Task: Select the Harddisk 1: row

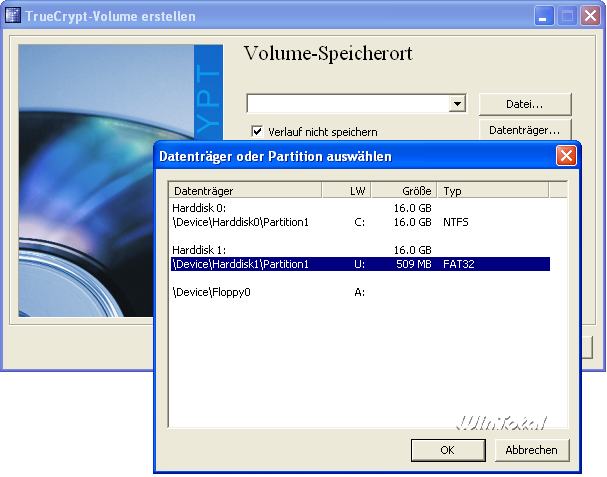Action: point(360,250)
